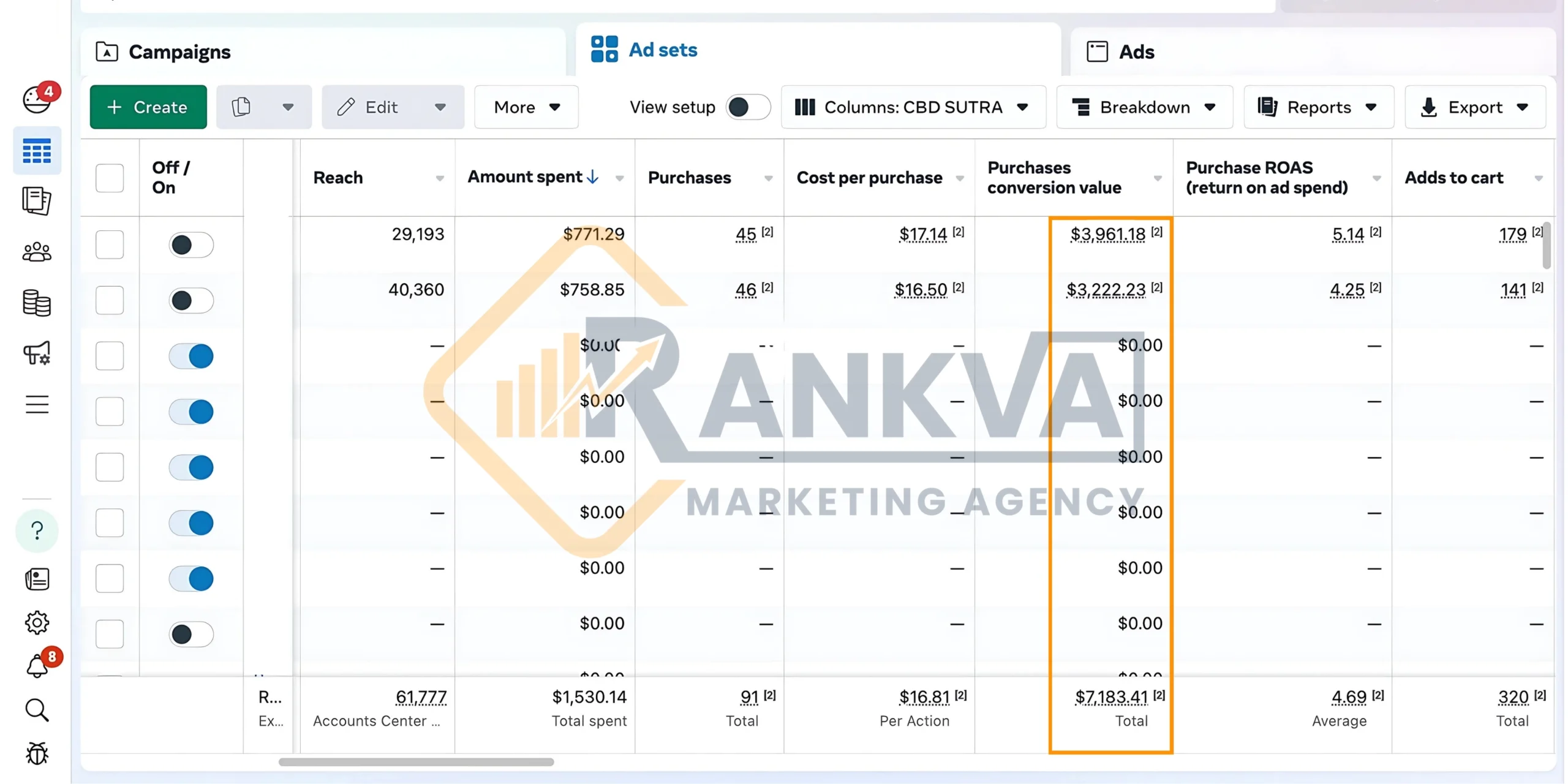This screenshot has width=1568, height=784.
Task: Enable the View setup toggle
Action: 747,107
